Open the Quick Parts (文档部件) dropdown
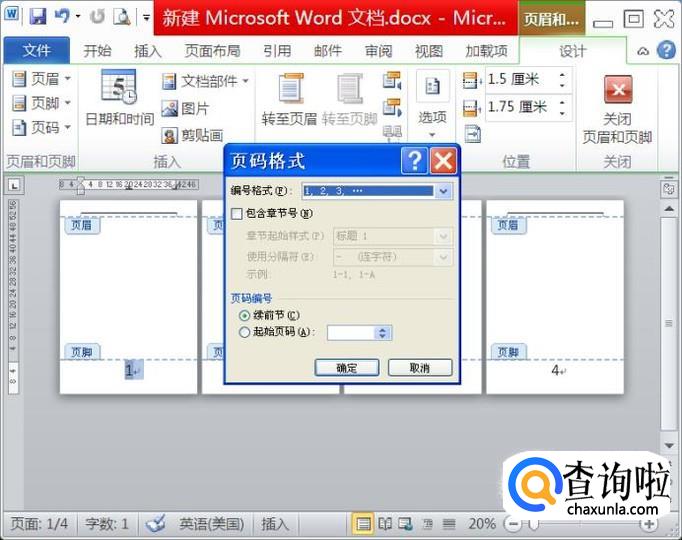Screen dimensions: 682x540 205,81
